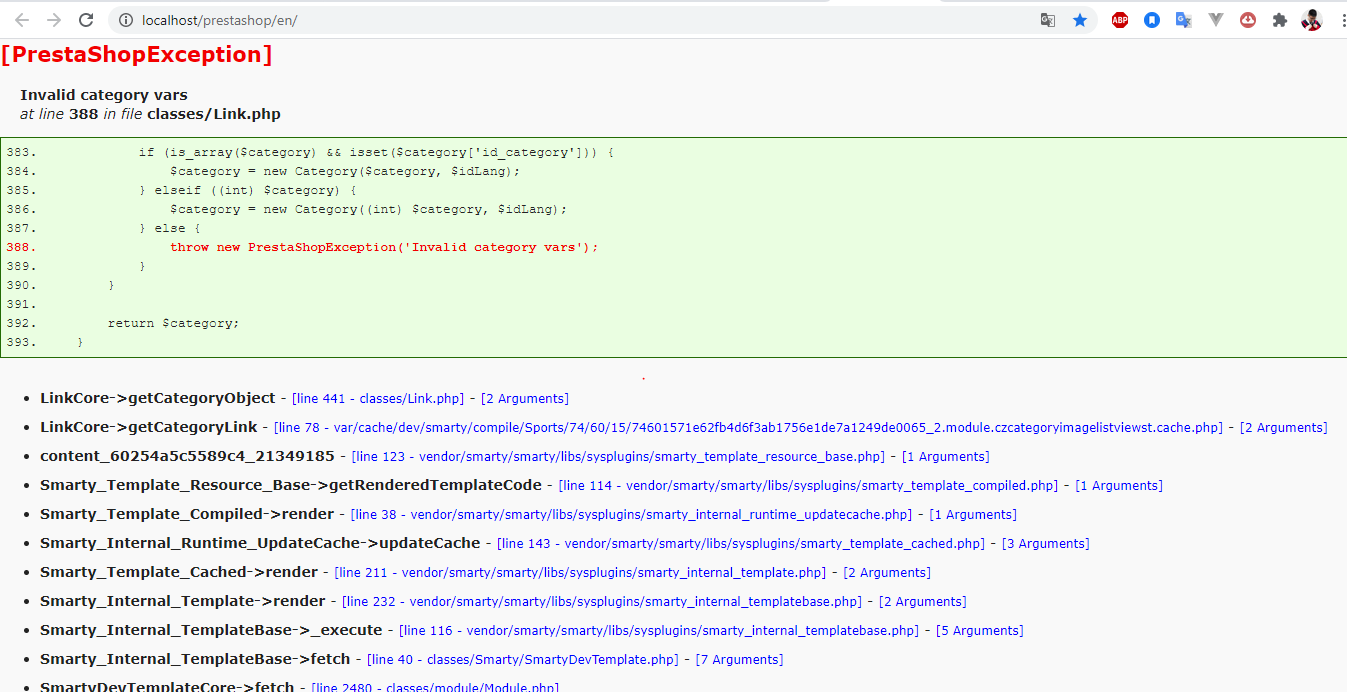Click the 'content_60254a5c5589c4_21349185' trace entry name
This screenshot has height=692, width=1347.
[x=187, y=456]
